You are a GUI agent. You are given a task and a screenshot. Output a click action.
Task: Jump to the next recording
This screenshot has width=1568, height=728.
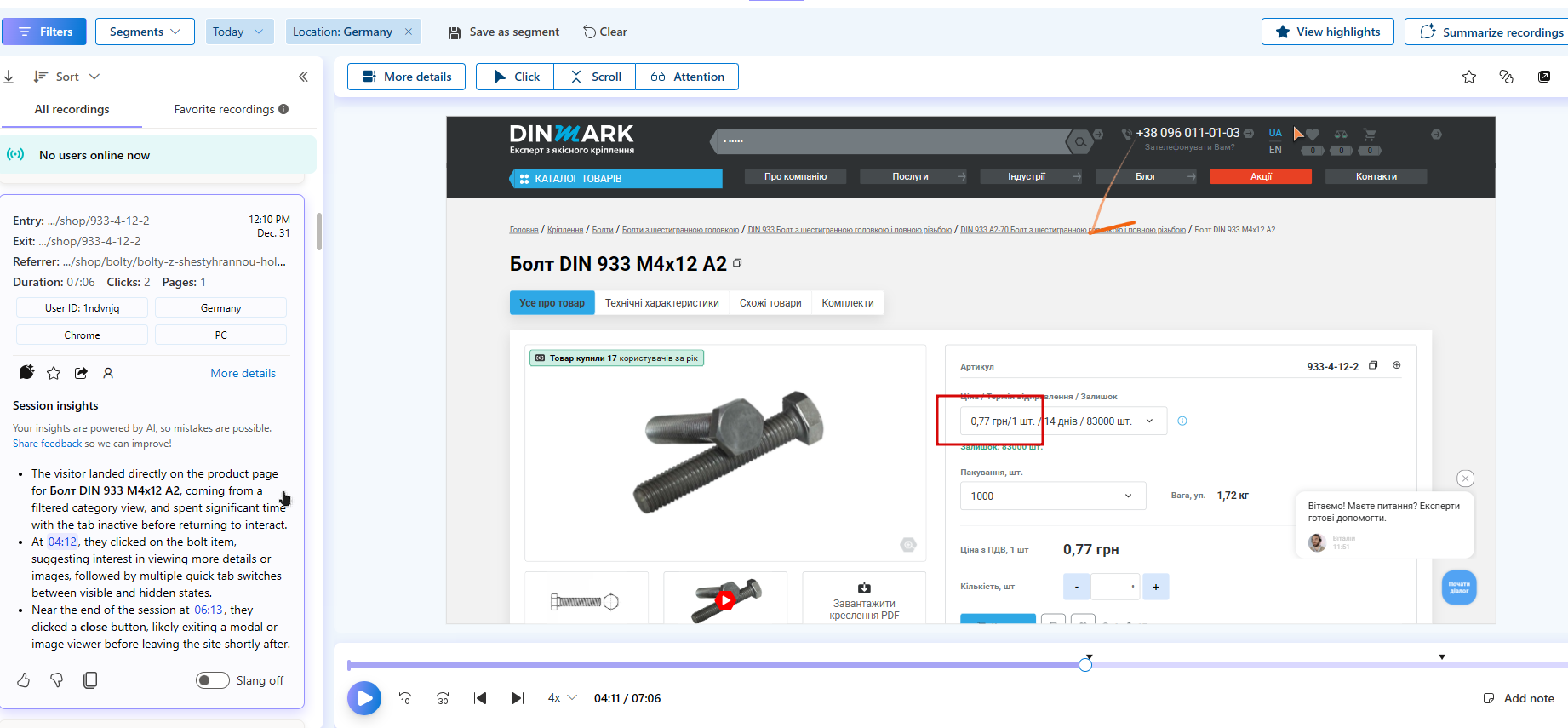pyautogui.click(x=517, y=698)
